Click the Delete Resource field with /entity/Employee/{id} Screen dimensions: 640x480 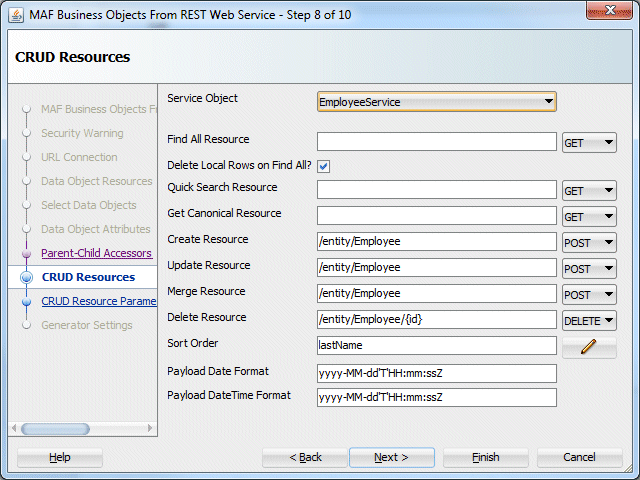(x=437, y=320)
